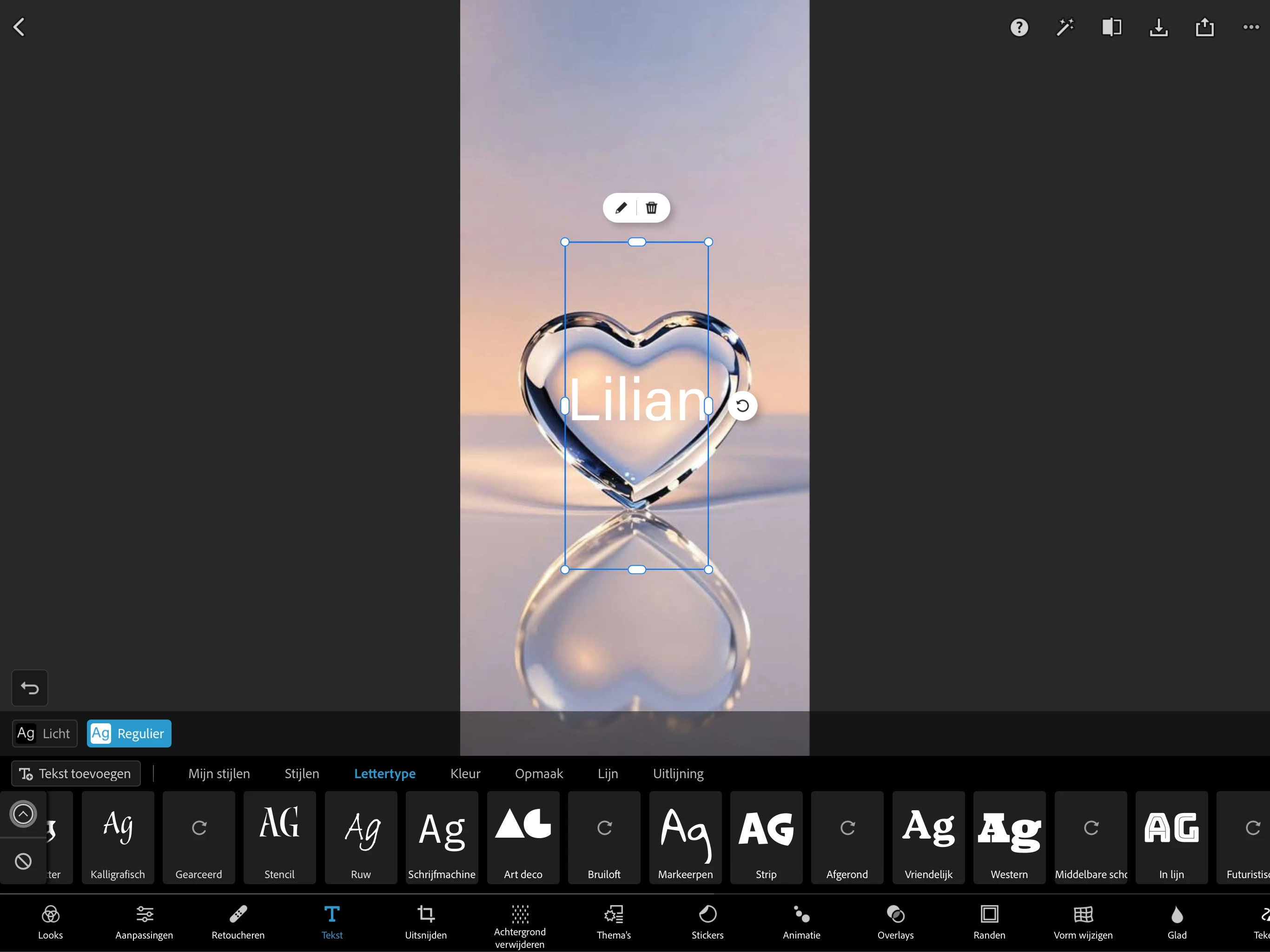Click the rotate handle beside Lilian text
The height and width of the screenshot is (952, 1270).
742,406
